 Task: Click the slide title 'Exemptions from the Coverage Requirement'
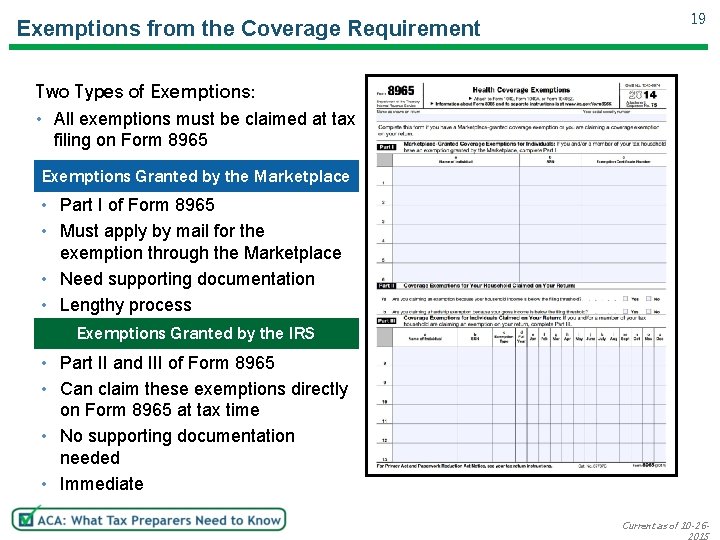(x=248, y=28)
